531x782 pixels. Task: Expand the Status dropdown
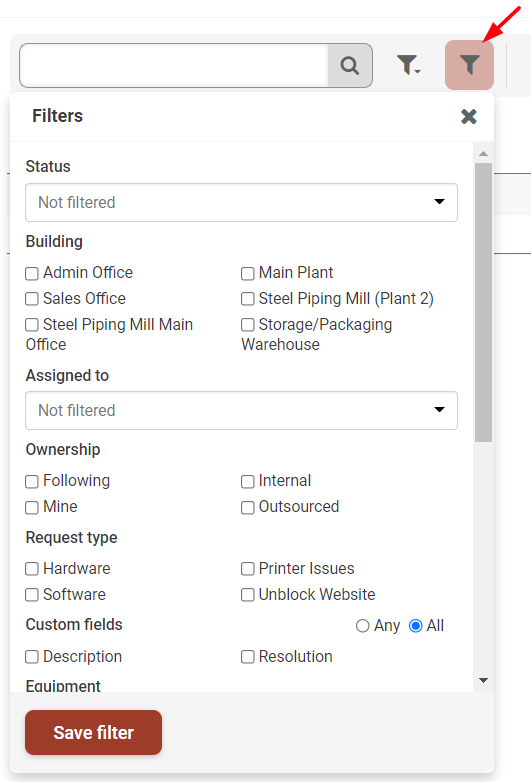click(x=241, y=202)
